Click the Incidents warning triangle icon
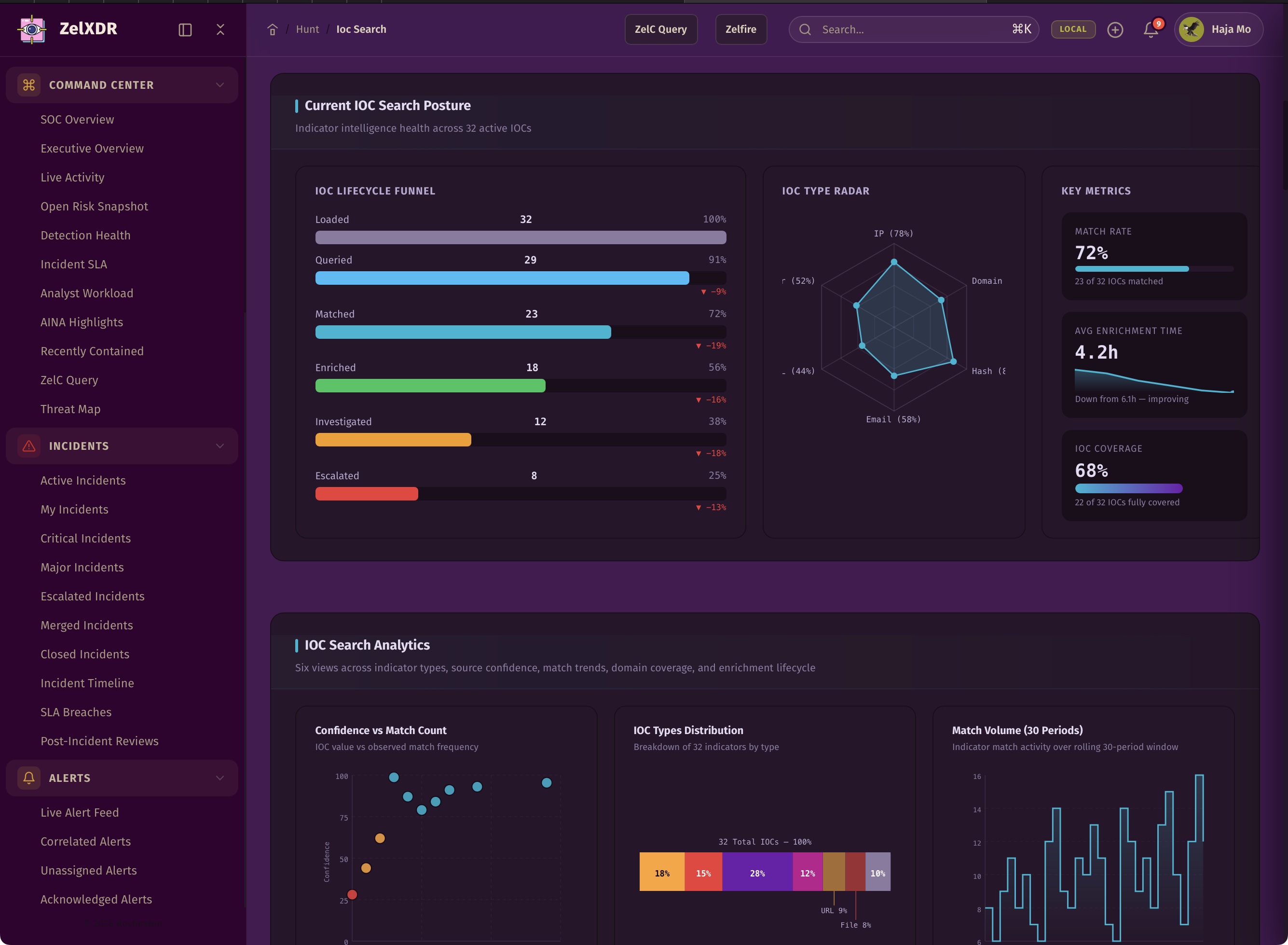Viewport: 1288px width, 945px height. pos(28,446)
